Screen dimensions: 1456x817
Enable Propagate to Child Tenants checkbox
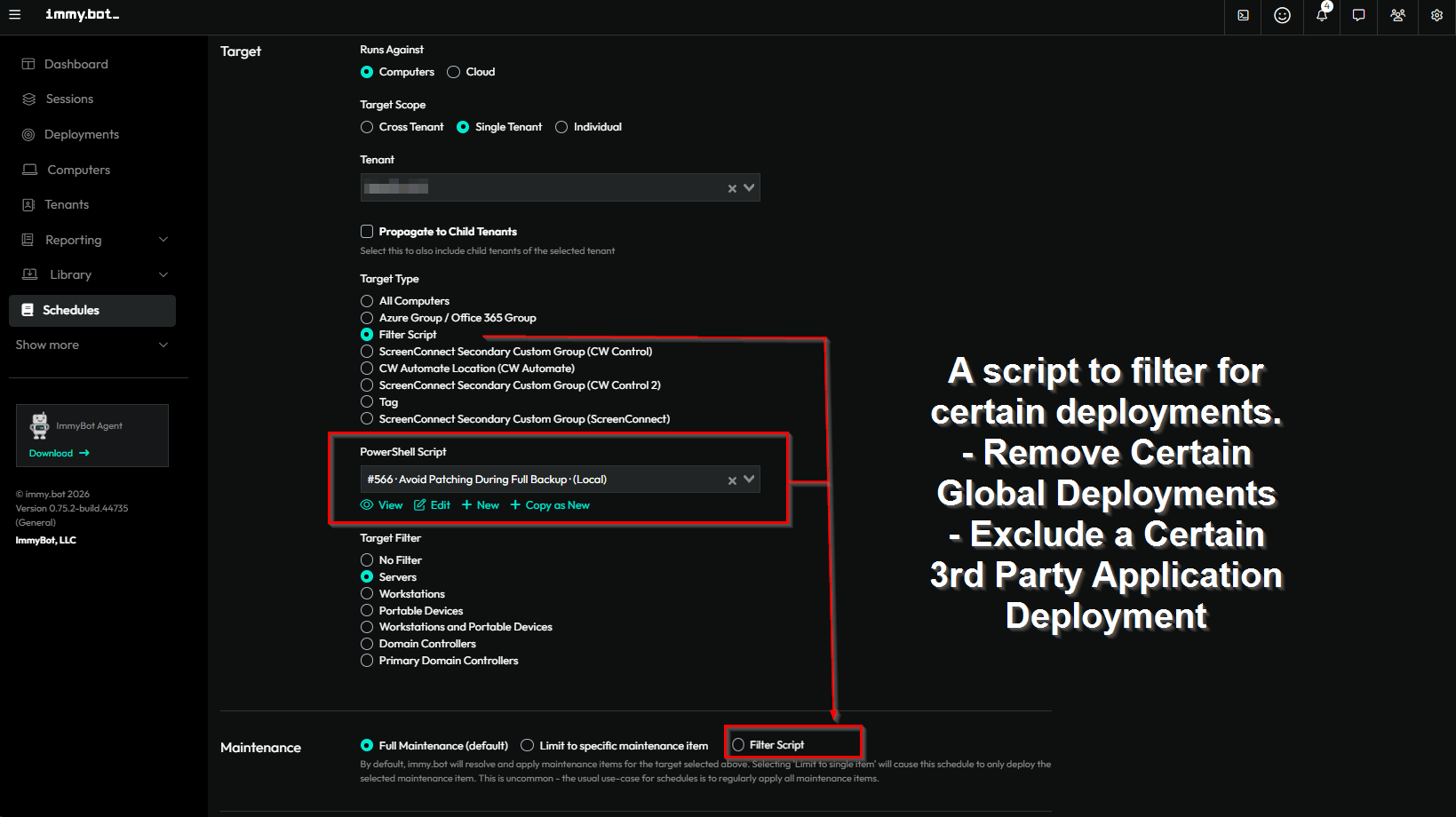[367, 232]
